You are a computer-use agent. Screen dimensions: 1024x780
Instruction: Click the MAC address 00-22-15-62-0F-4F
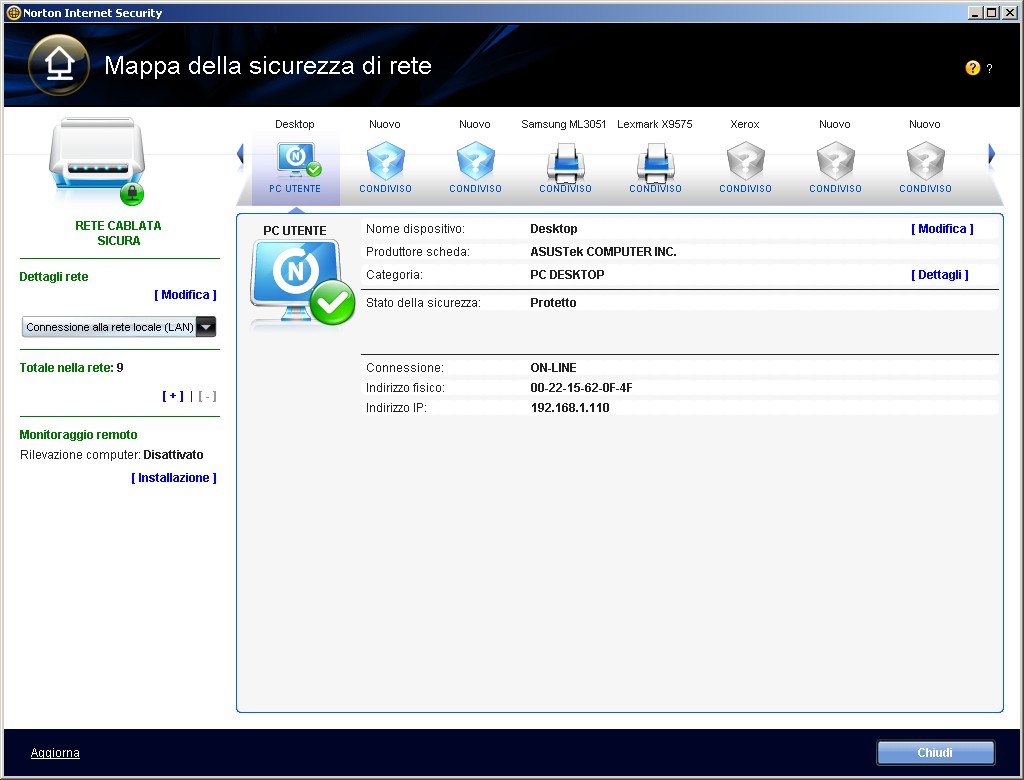pyautogui.click(x=581, y=388)
